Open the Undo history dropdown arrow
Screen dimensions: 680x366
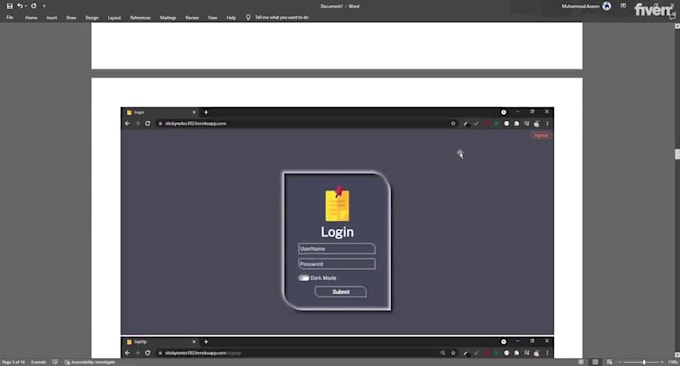[x=26, y=6]
